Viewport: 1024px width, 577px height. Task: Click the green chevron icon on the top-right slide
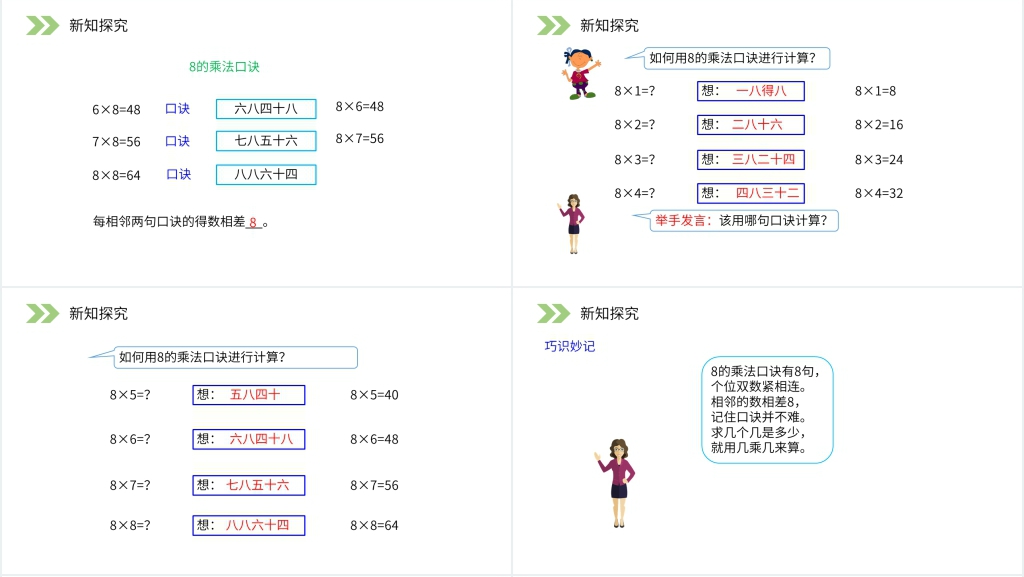pos(552,24)
